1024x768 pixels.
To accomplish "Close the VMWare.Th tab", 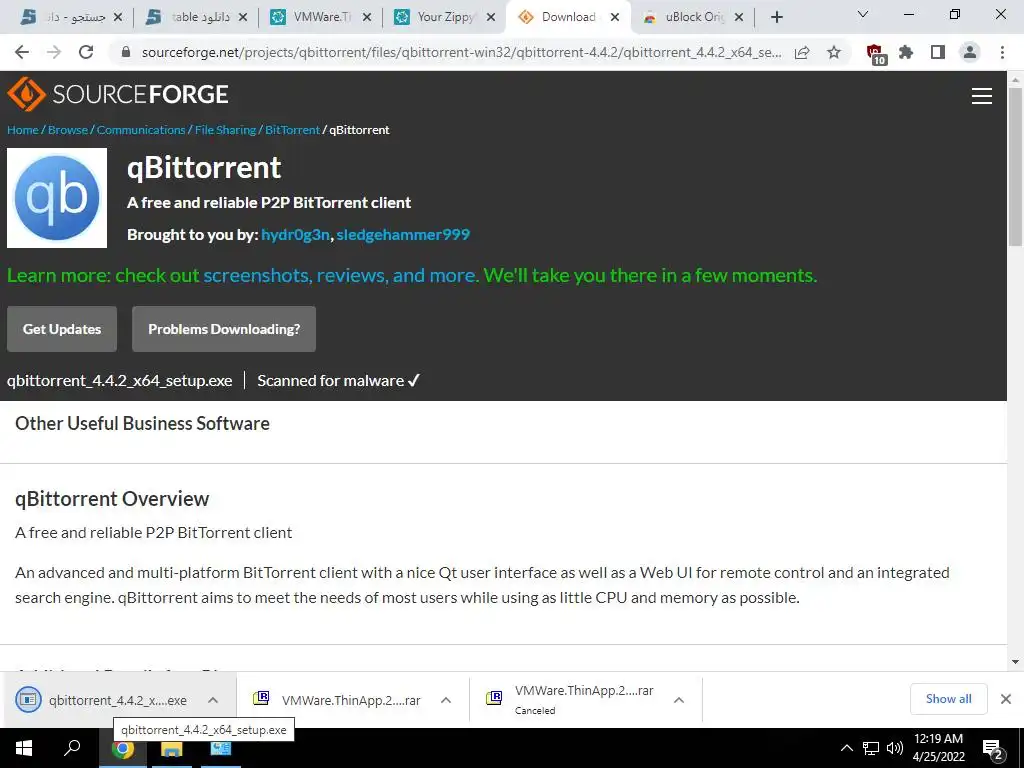I will pos(367,18).
